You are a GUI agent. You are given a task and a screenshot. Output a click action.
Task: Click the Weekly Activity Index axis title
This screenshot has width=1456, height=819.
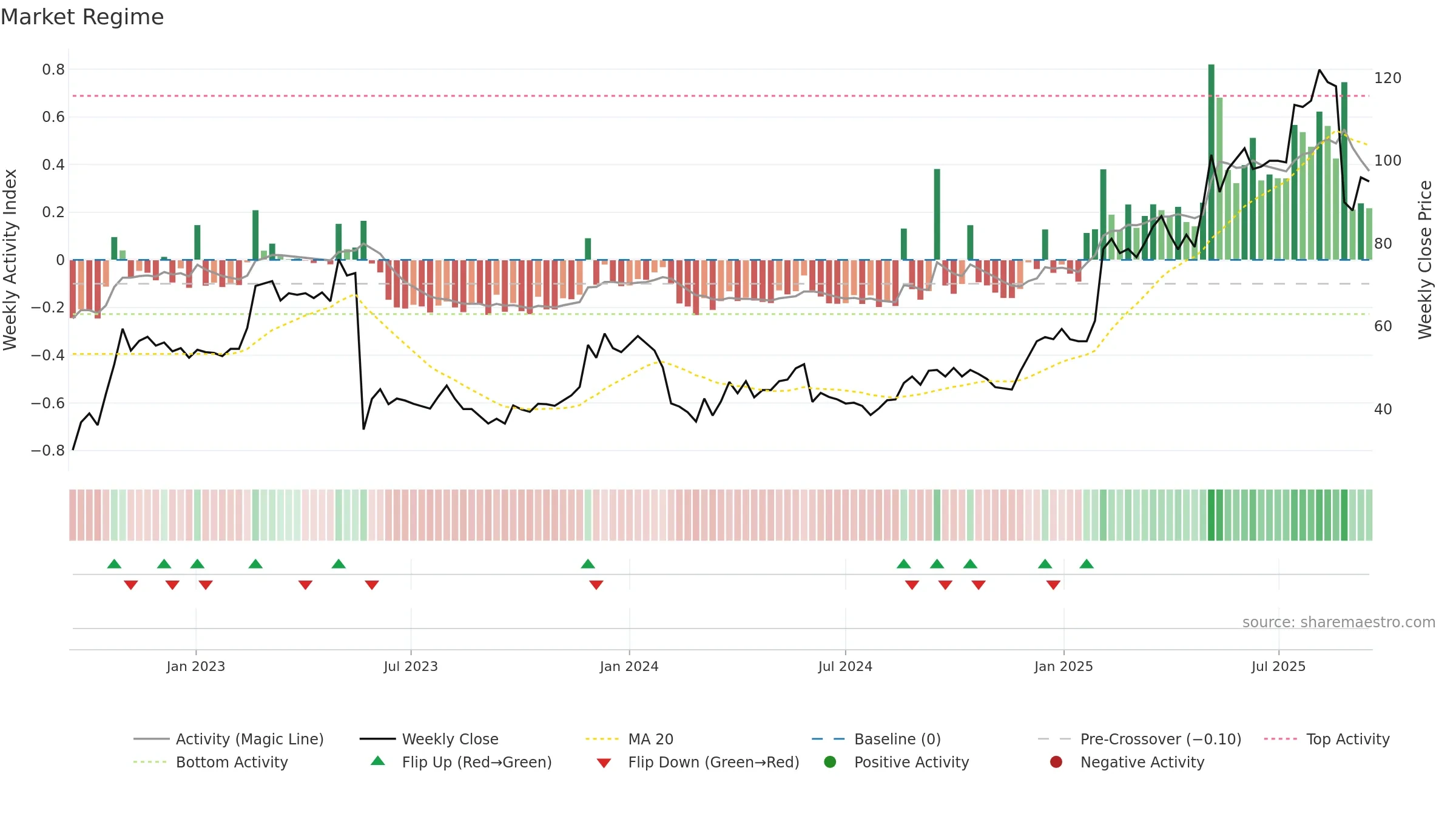point(10,260)
